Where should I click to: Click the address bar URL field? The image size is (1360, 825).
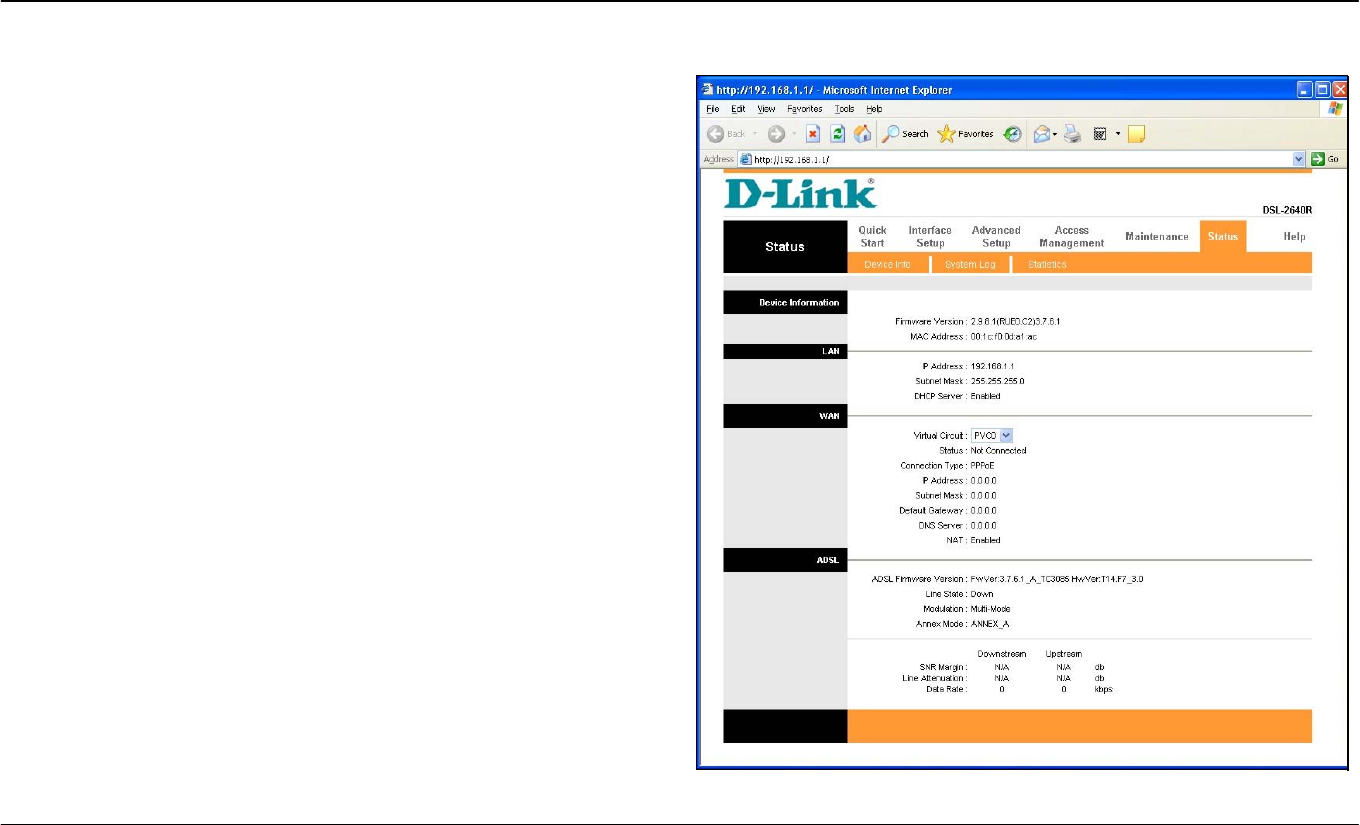(x=1021, y=159)
